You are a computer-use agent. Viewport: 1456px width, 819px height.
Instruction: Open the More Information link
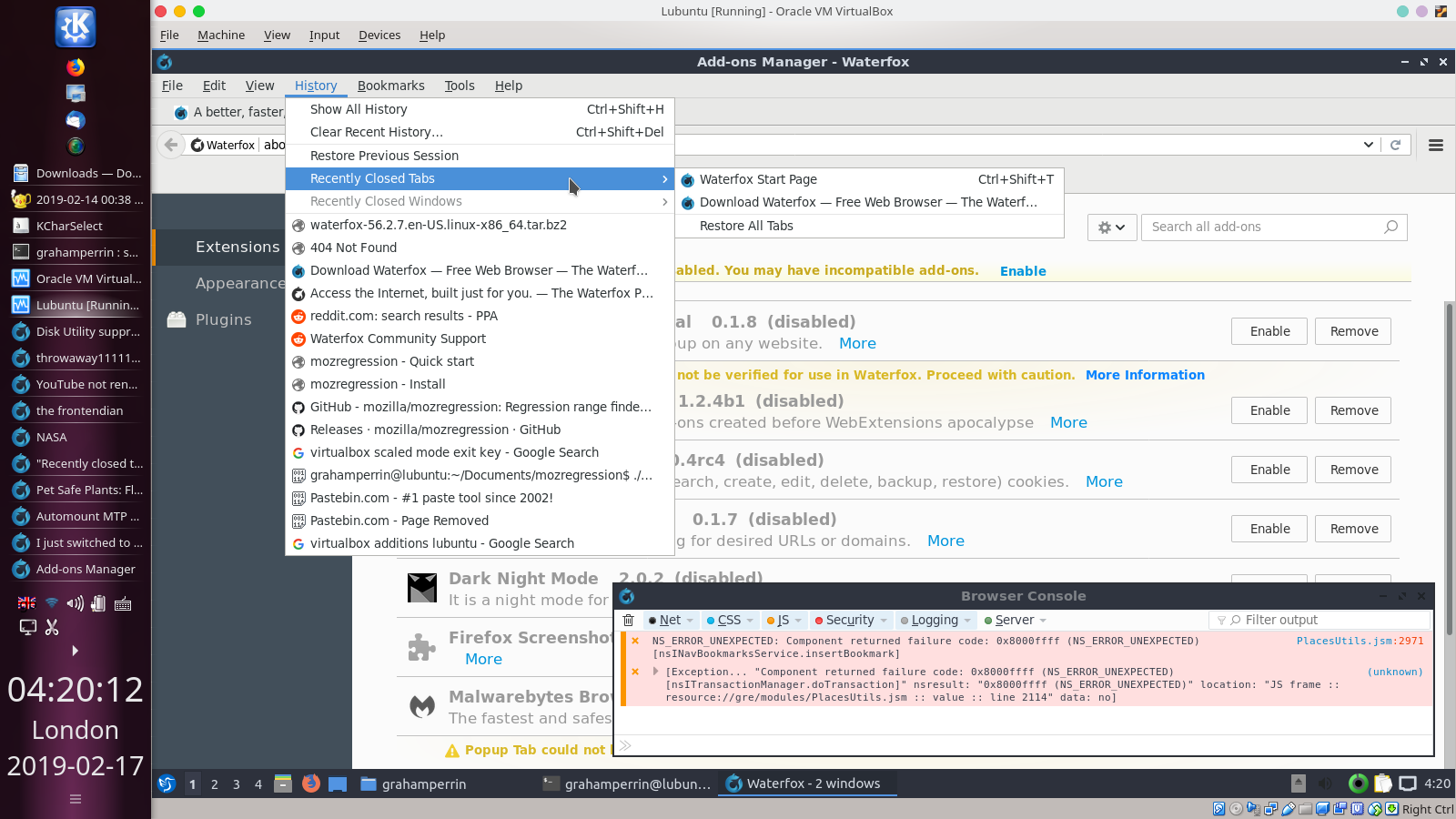pyautogui.click(x=1145, y=375)
